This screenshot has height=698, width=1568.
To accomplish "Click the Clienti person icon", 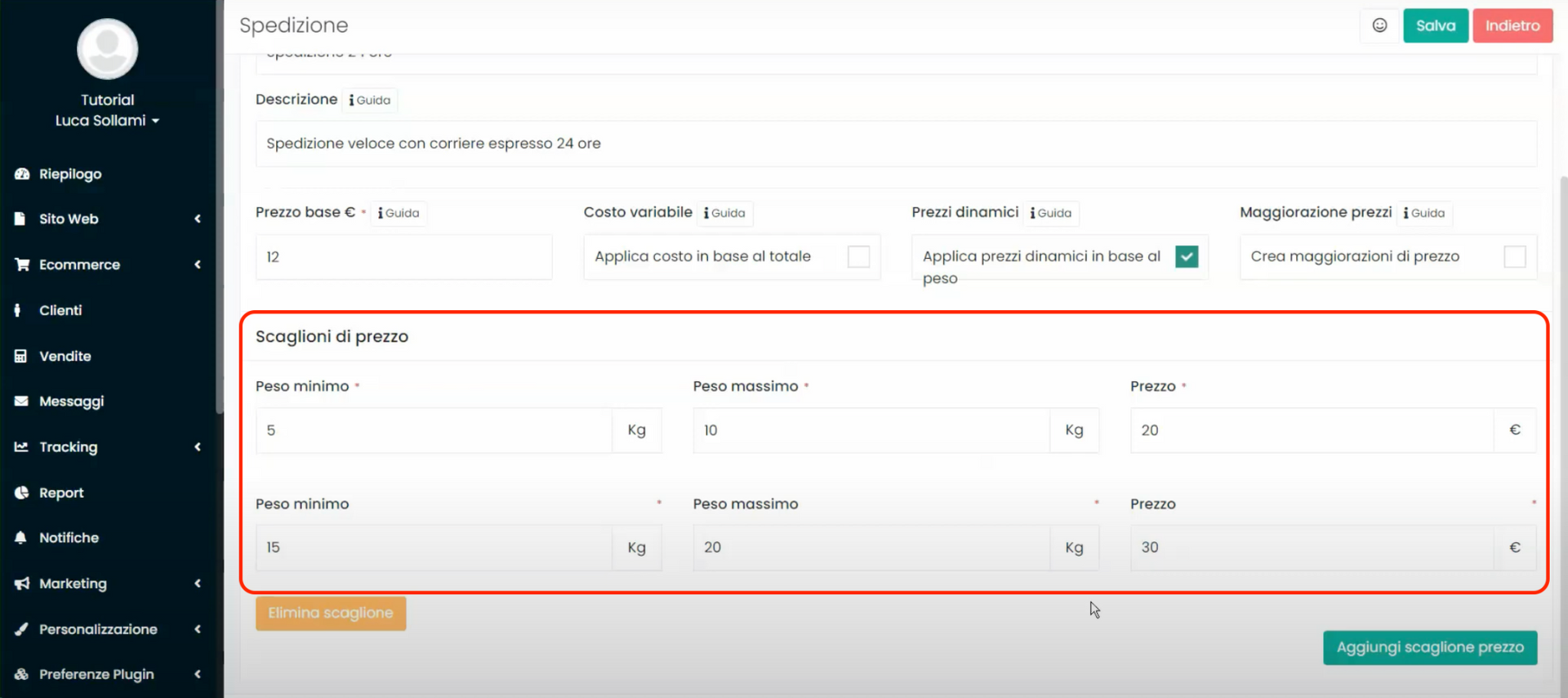I will pos(18,310).
